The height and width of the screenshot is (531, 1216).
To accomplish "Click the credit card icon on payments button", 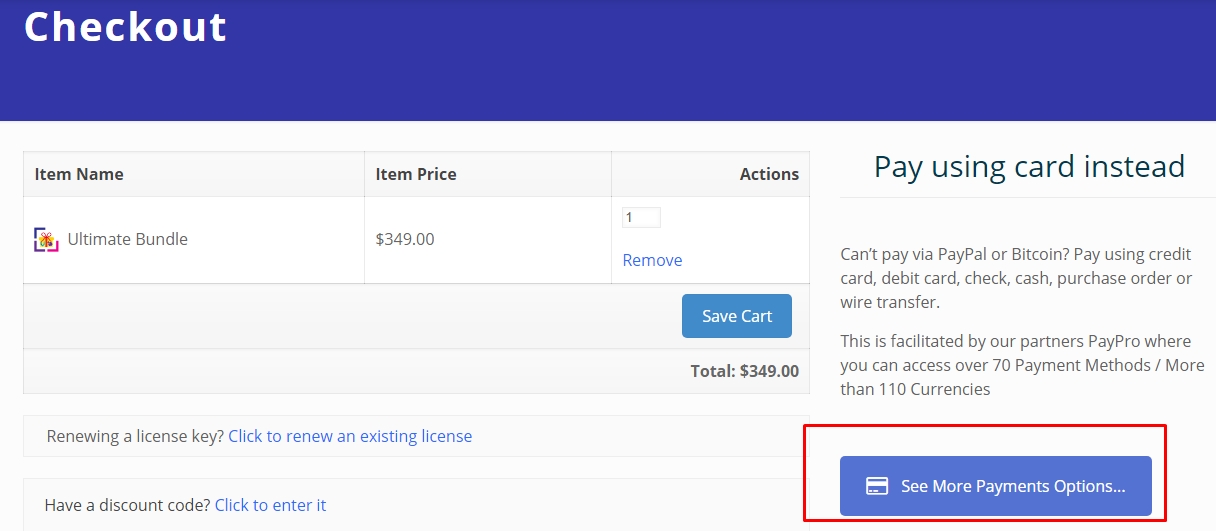I will tap(877, 487).
